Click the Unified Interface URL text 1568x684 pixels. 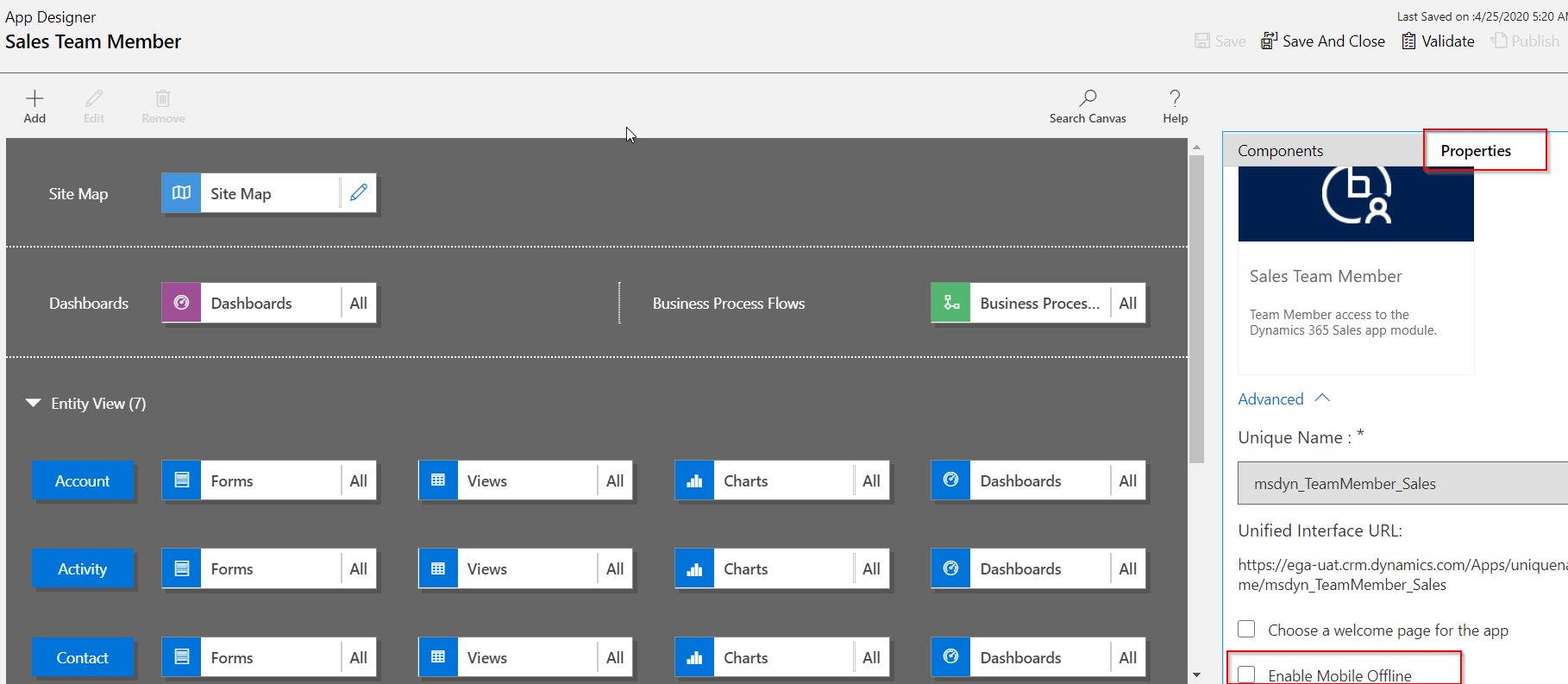pyautogui.click(x=1402, y=574)
